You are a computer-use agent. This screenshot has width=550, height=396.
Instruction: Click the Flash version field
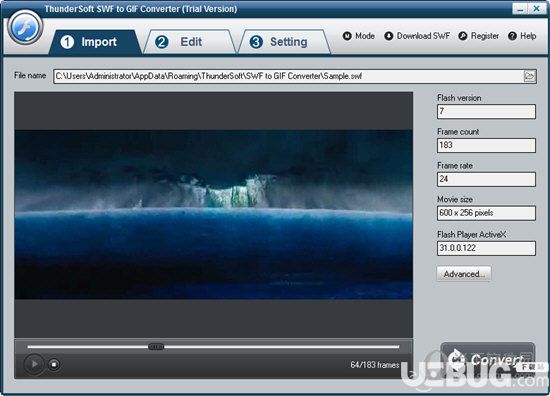(486, 112)
